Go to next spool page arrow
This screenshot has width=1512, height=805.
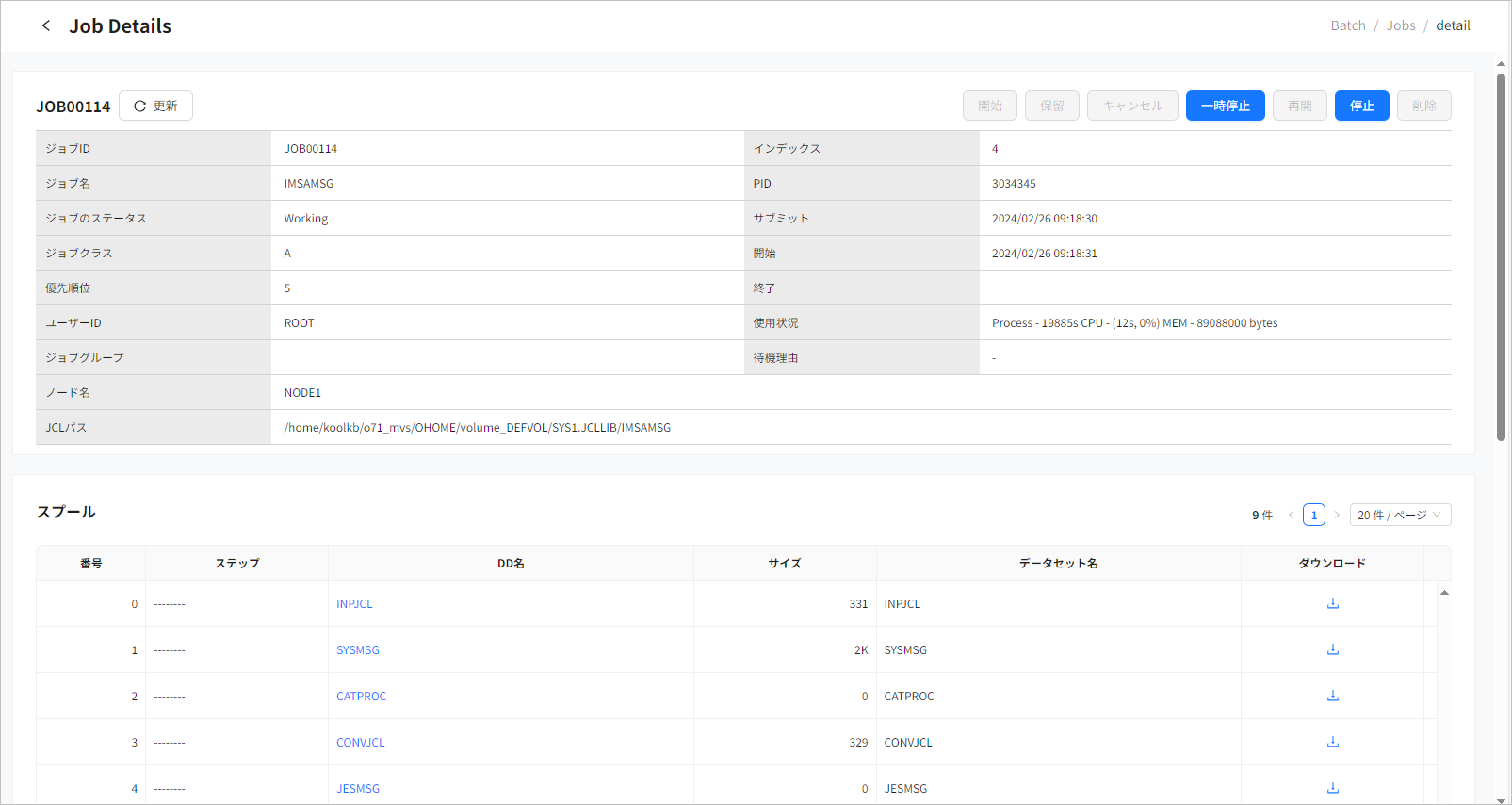tap(1336, 515)
